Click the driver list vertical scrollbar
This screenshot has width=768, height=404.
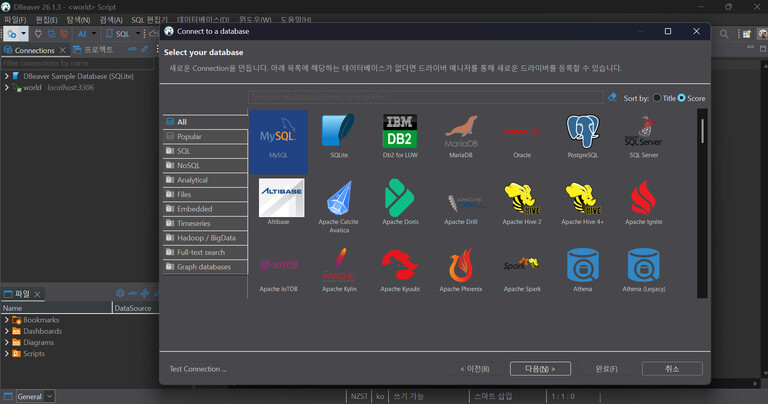point(702,203)
